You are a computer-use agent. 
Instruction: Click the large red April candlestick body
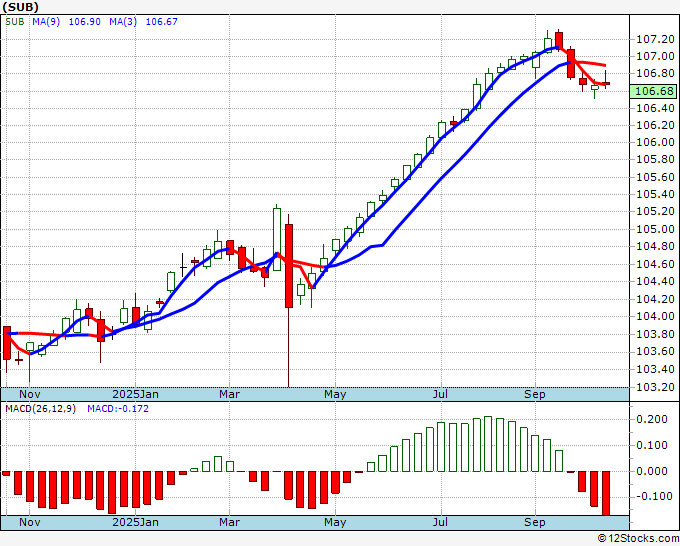tap(289, 266)
